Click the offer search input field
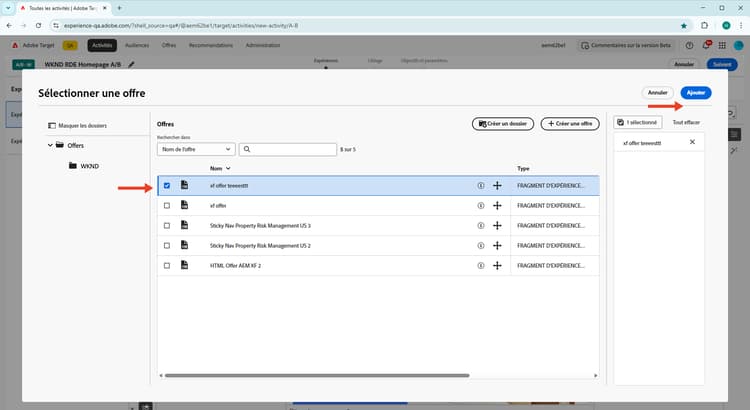The height and width of the screenshot is (410, 750). [288, 149]
